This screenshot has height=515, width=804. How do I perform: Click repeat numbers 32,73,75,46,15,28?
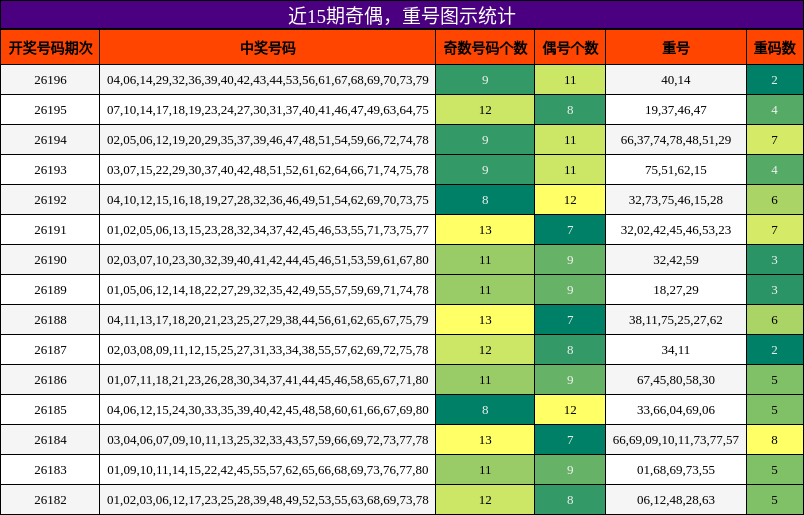click(x=676, y=200)
